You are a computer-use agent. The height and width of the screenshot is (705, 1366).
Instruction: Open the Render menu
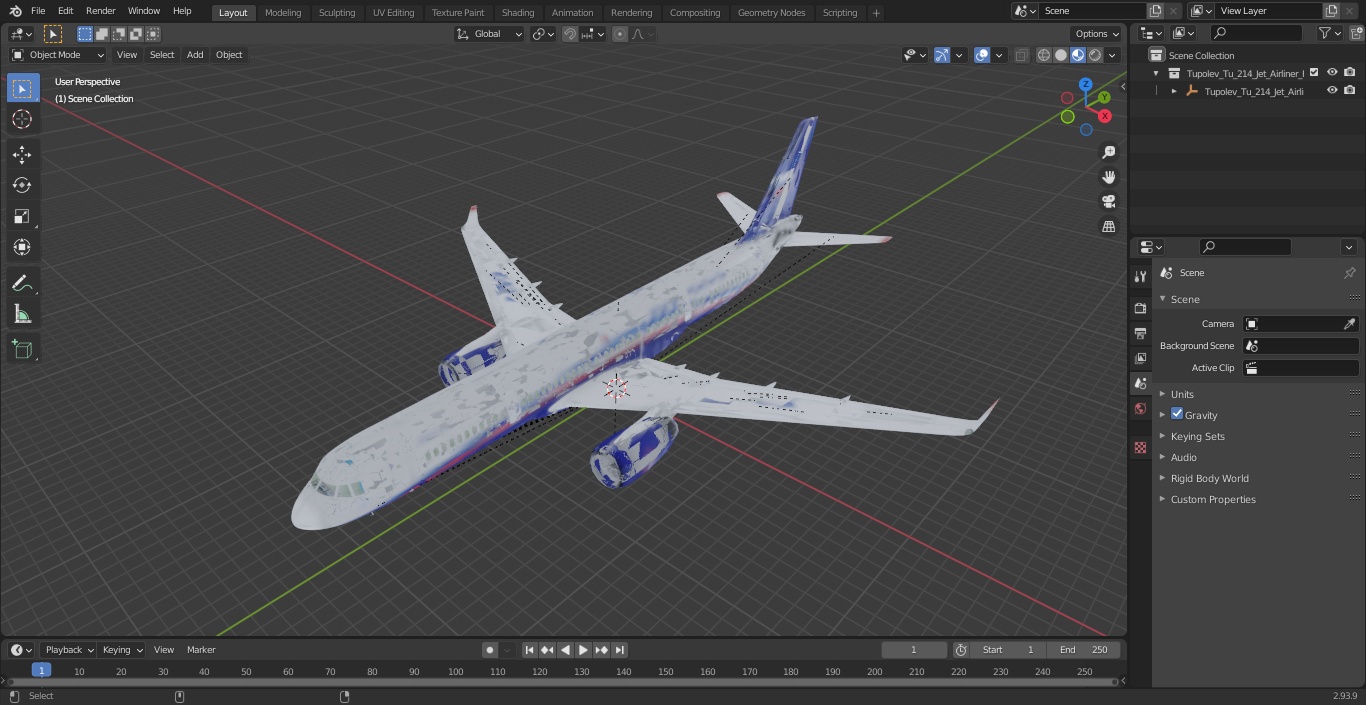coord(100,11)
